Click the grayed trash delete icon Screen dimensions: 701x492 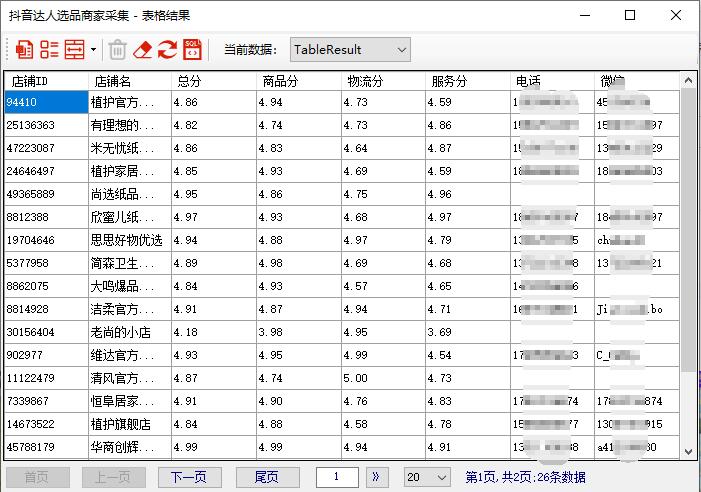click(117, 49)
